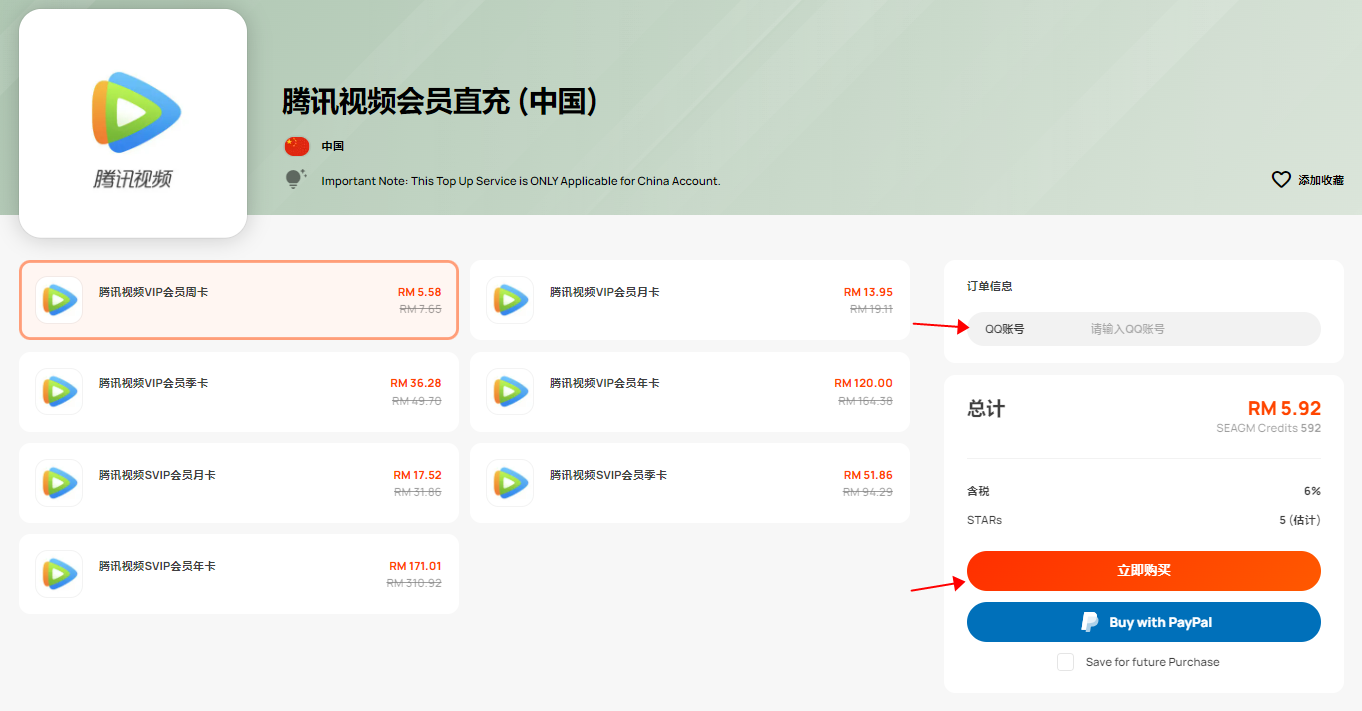Viewport: 1362px width, 711px height.
Task: Click the RM 5.58 price
Action: pos(419,292)
